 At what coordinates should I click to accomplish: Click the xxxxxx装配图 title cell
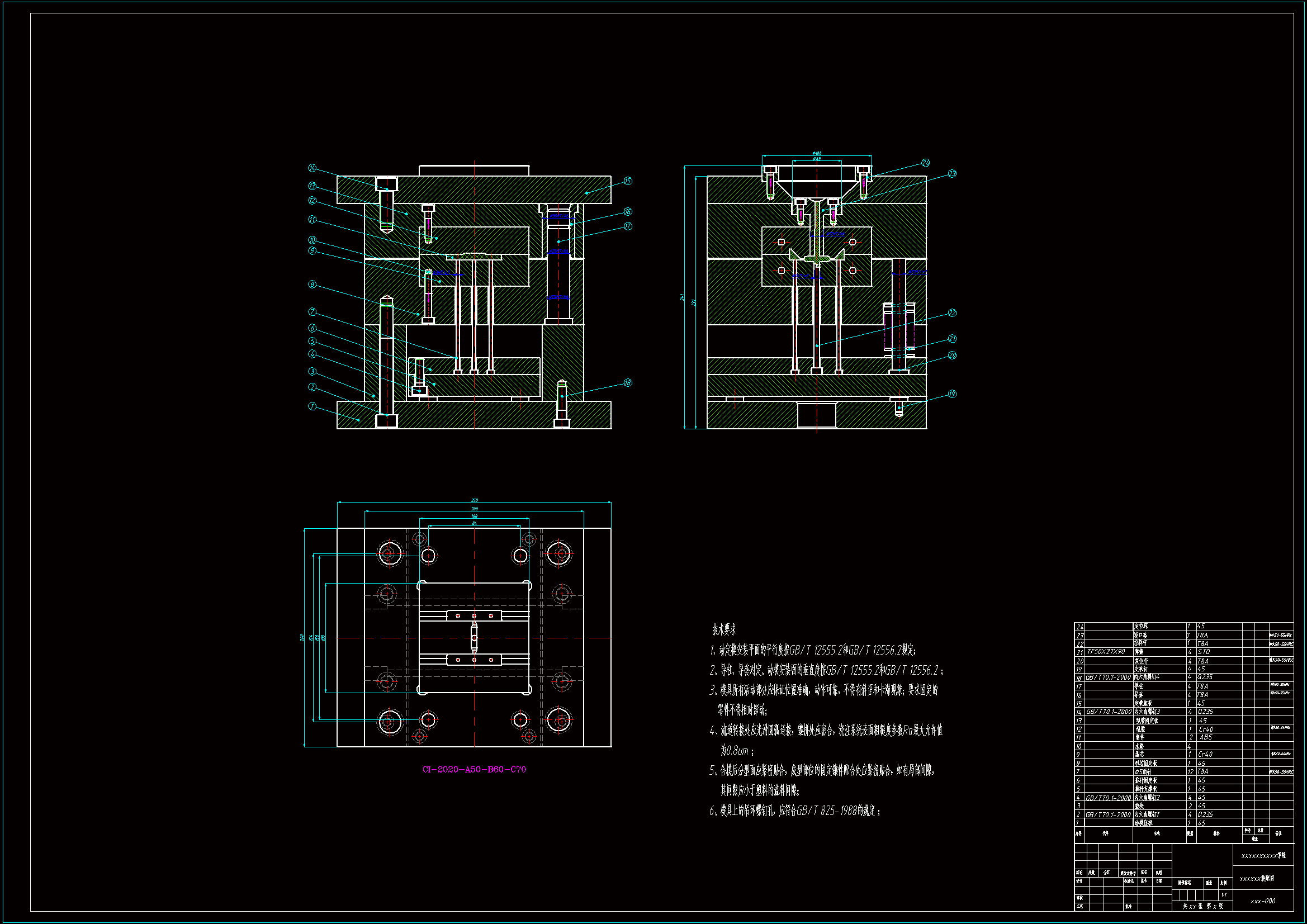[1257, 879]
